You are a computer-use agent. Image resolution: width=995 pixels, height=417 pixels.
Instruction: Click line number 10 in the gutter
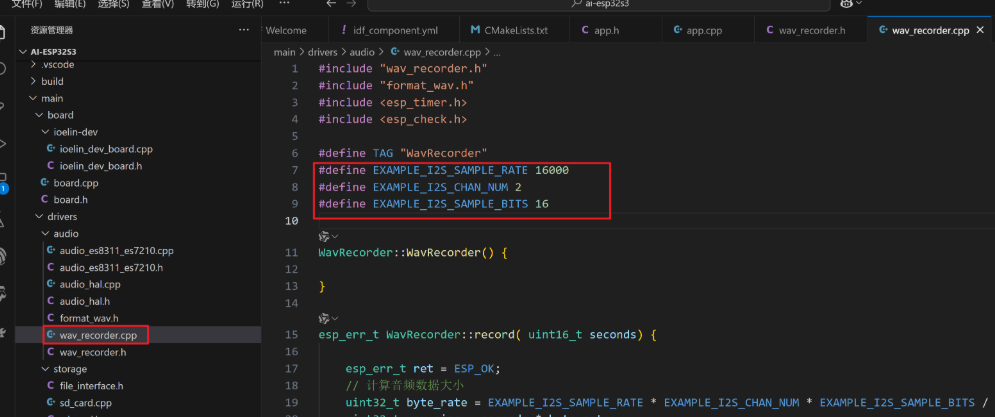(291, 221)
